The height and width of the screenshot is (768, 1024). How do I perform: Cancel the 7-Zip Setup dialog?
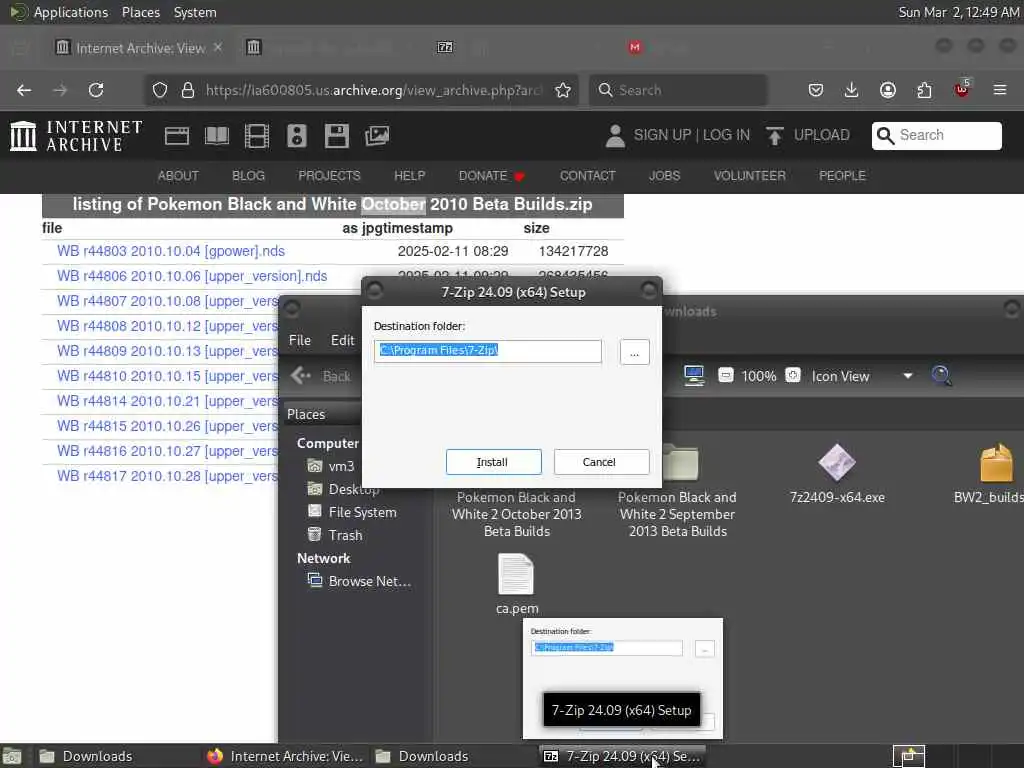(x=601, y=462)
